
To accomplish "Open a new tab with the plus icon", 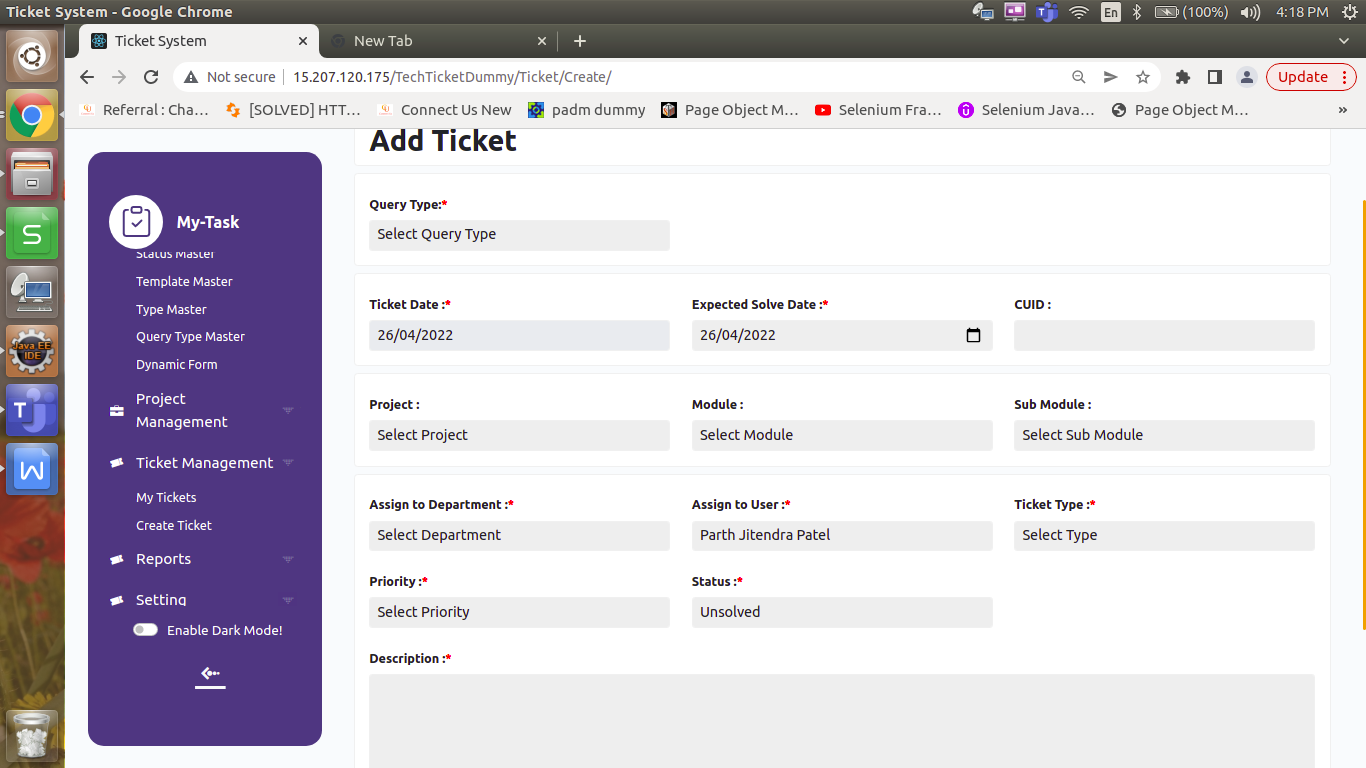I will click(580, 41).
